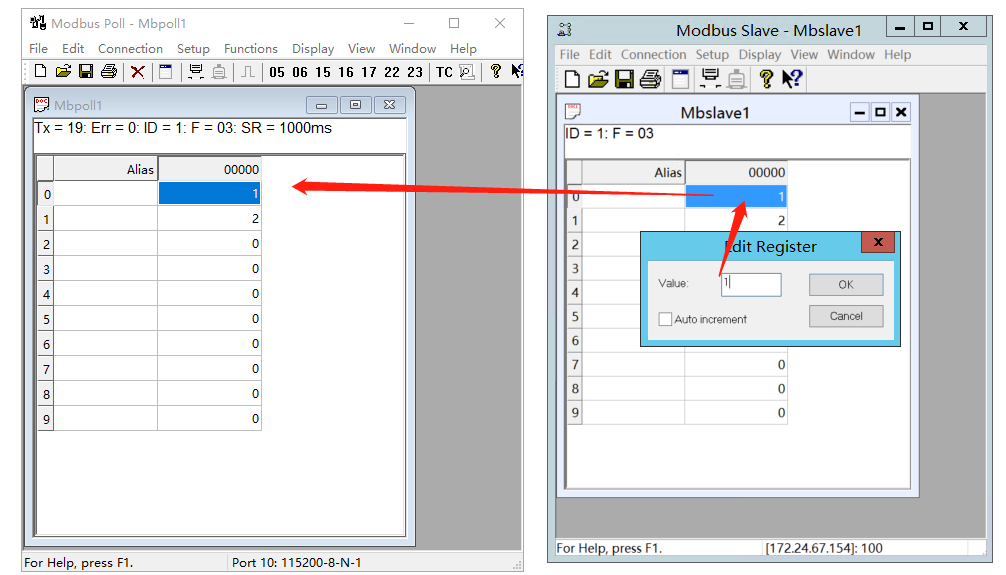Enable the Auto increment checkbox
1006x575 pixels.
[x=666, y=319]
